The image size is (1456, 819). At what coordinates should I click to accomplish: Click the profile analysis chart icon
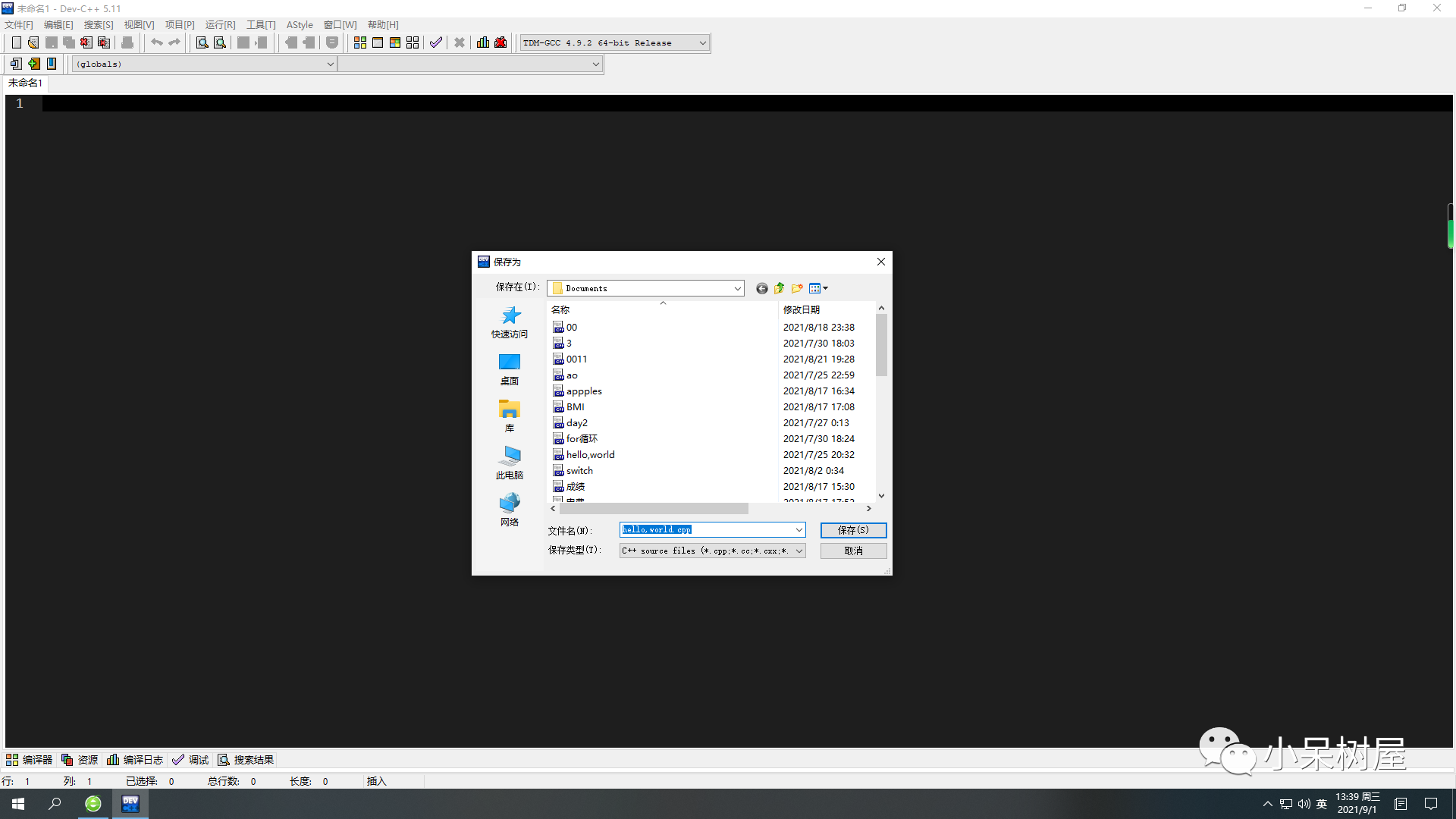tap(483, 42)
